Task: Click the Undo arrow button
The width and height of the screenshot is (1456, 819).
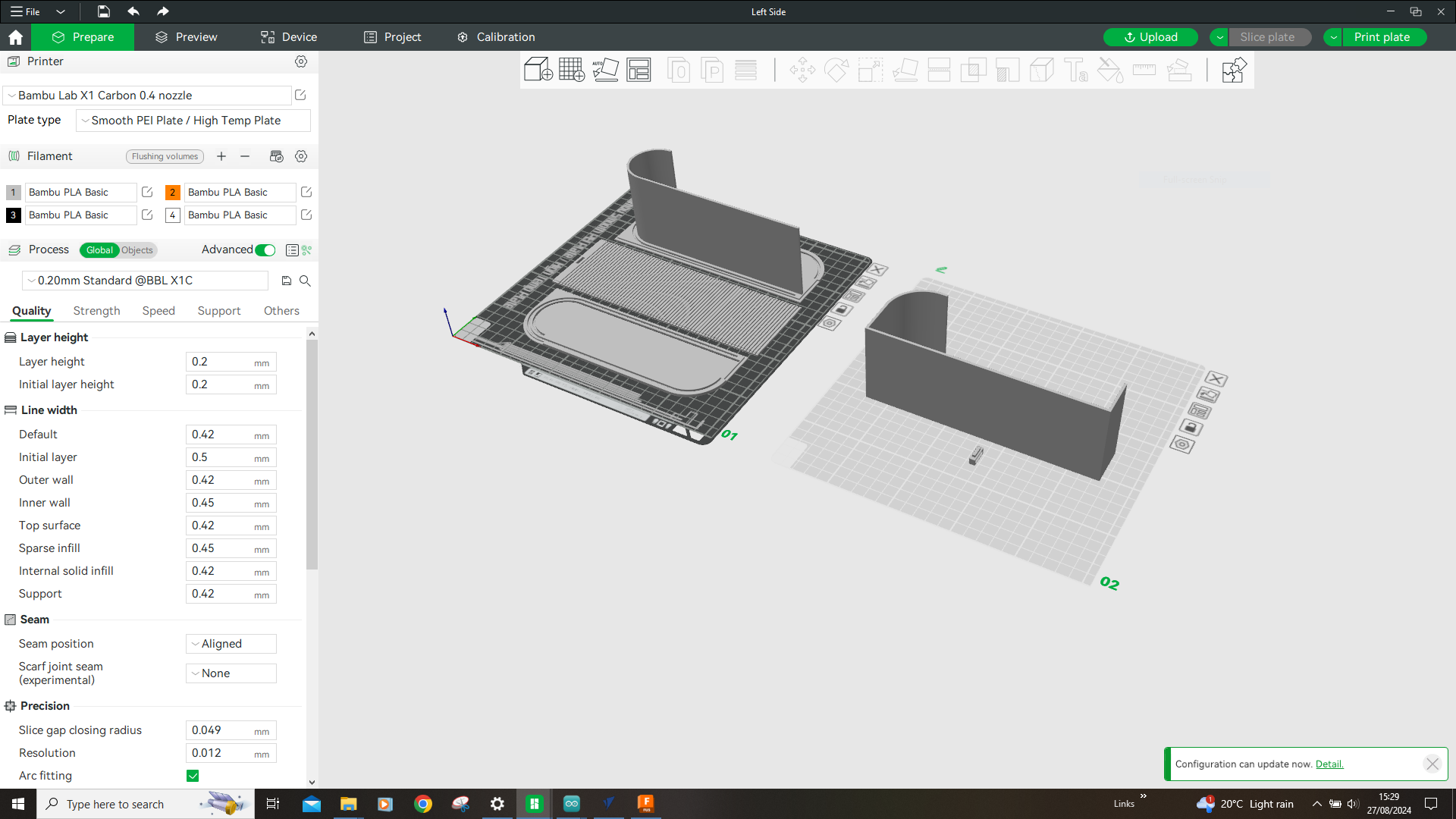Action: tap(133, 11)
